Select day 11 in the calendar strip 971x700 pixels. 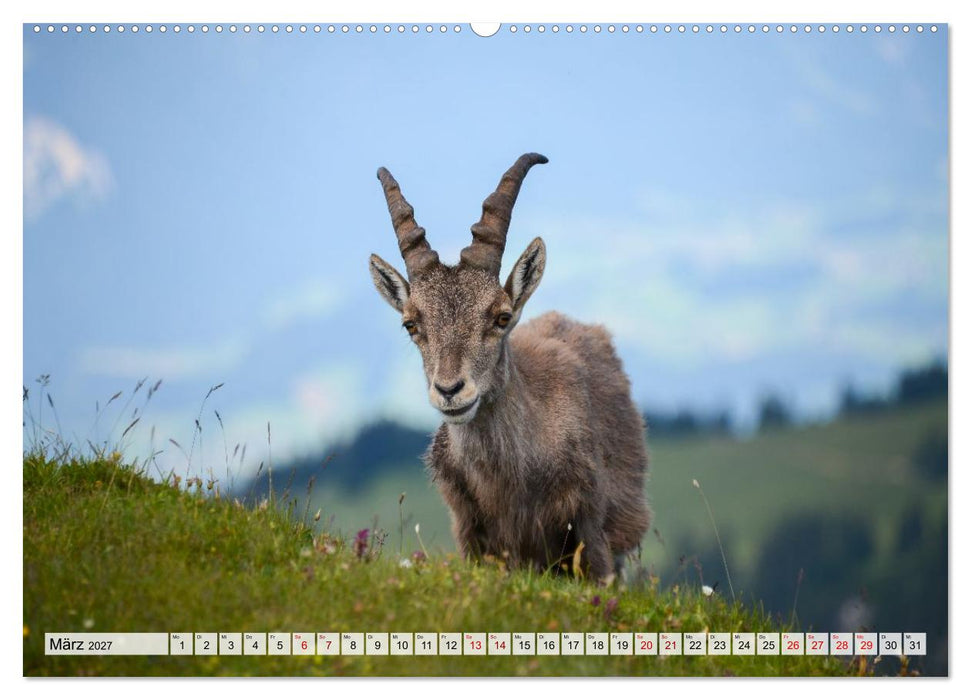point(426,644)
